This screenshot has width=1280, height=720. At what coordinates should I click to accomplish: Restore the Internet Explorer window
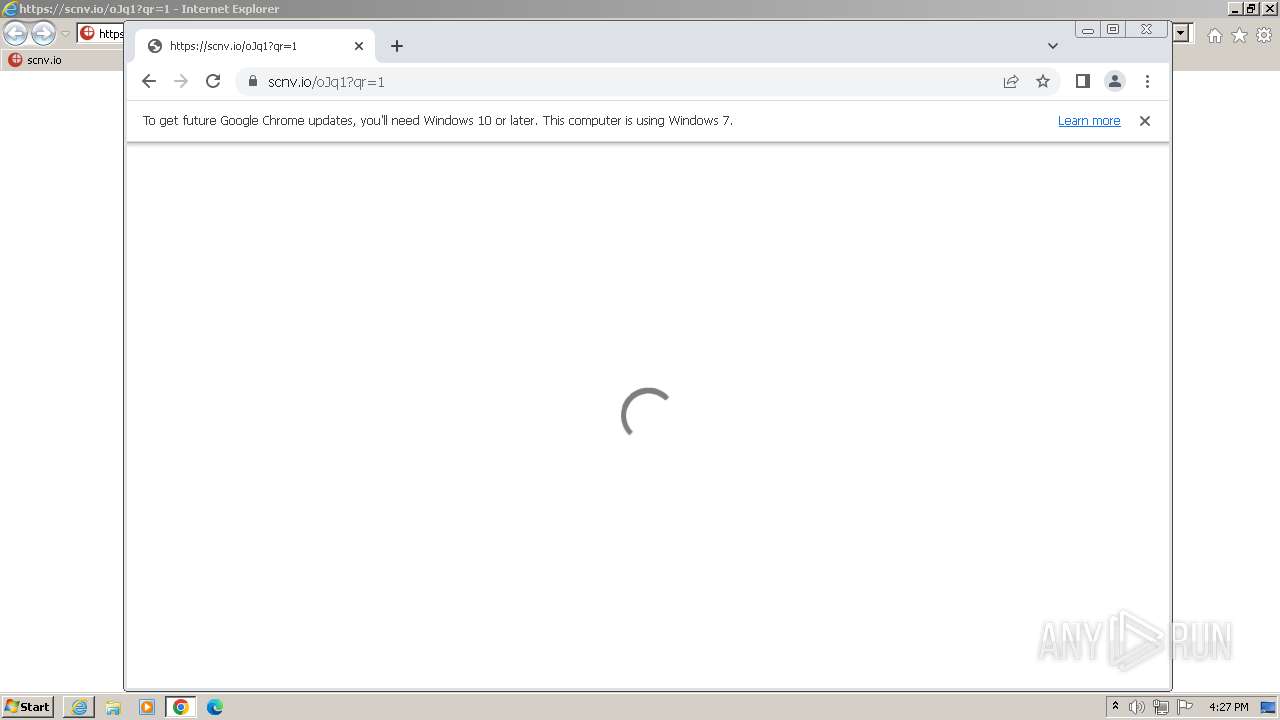[x=1251, y=8]
